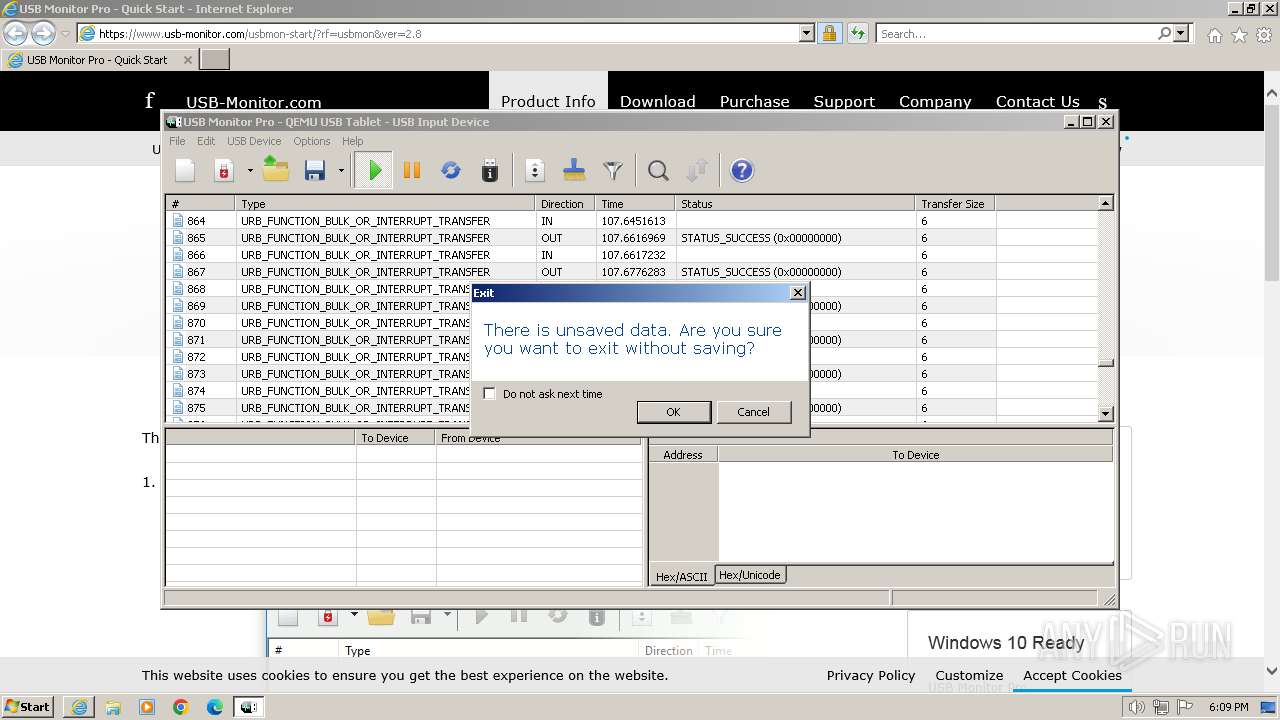Open the File menu in USB Monitor Pro
Screen dimensions: 1280x720
[x=177, y=141]
